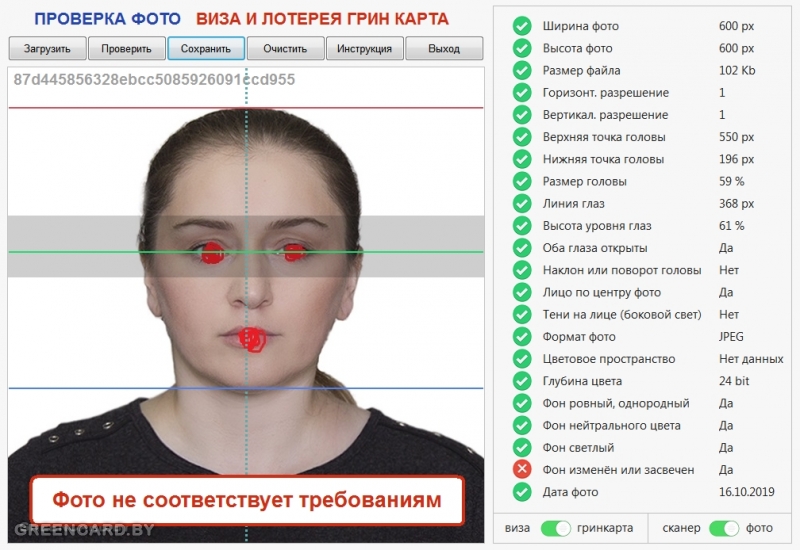The width and height of the screenshot is (800, 550).
Task: Select the 102 Kb file size value
Action: point(737,70)
